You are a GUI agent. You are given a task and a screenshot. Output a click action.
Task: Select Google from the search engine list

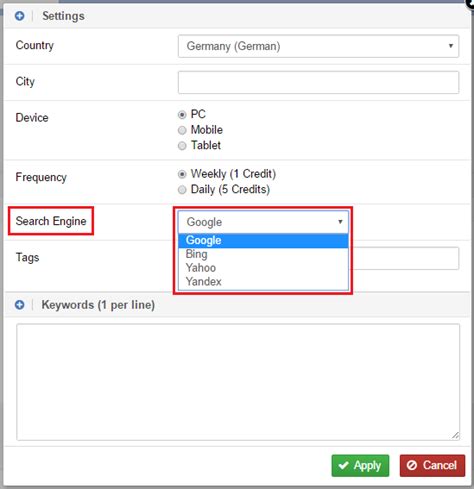click(x=263, y=240)
